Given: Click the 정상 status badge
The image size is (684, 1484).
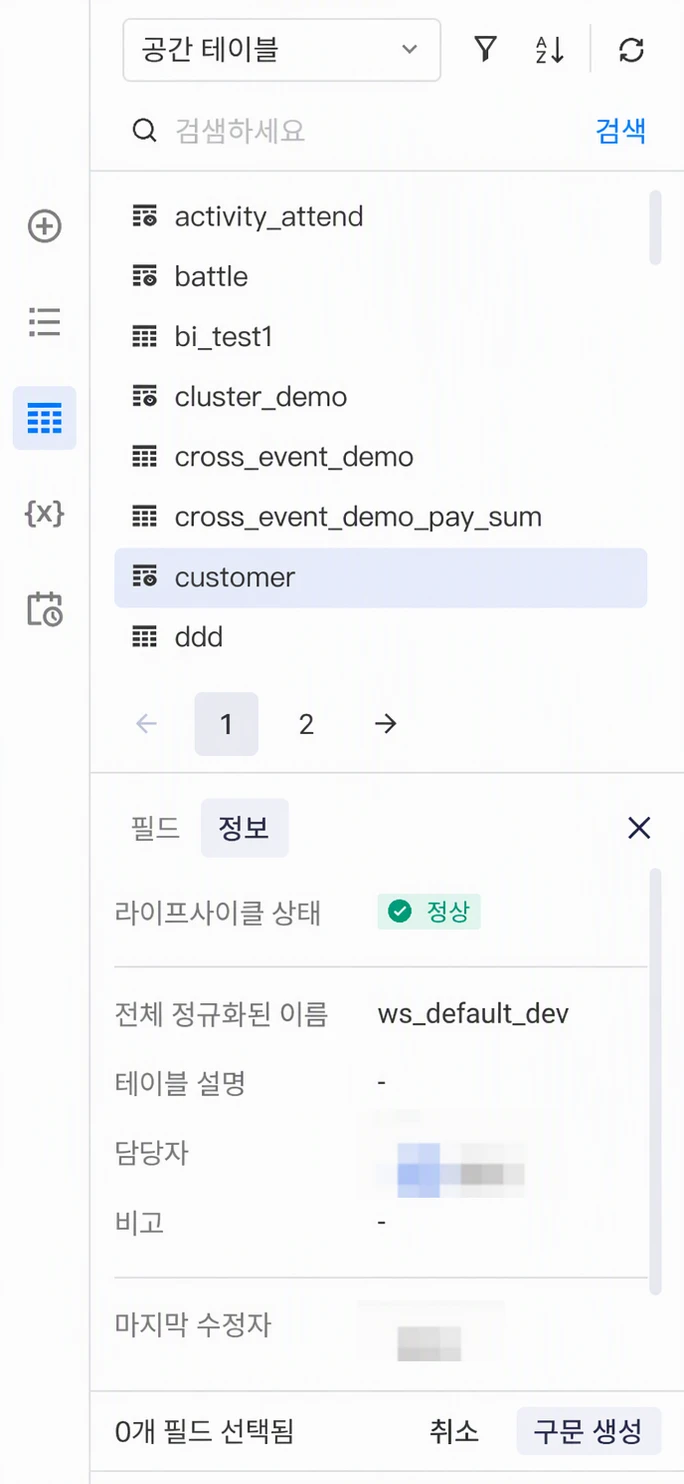Looking at the screenshot, I should pyautogui.click(x=429, y=912).
